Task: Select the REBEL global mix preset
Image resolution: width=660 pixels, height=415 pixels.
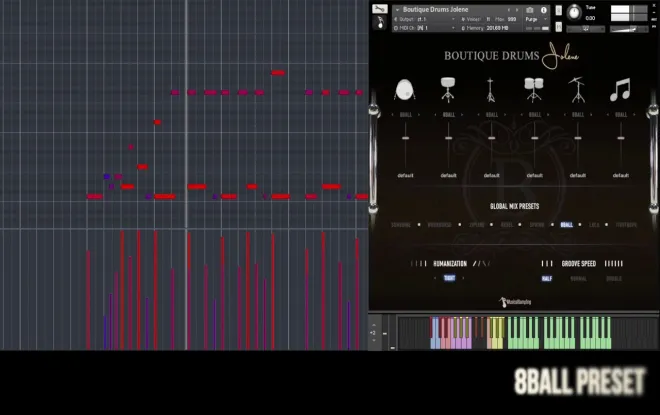Action: [507, 225]
